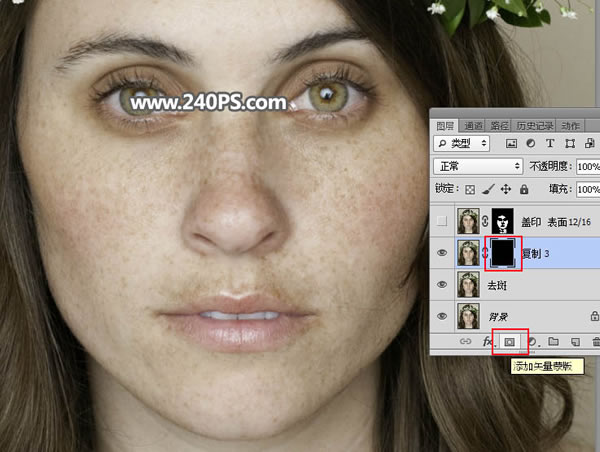Select the 去斑 layer thumbnail
Screen dimensions: 600x452
pos(468,285)
